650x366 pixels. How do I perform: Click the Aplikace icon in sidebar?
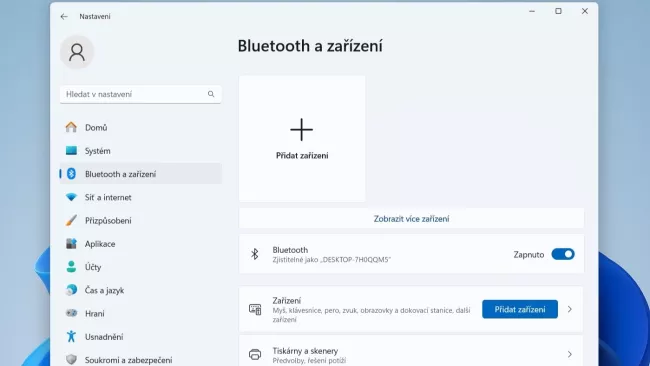tap(71, 244)
